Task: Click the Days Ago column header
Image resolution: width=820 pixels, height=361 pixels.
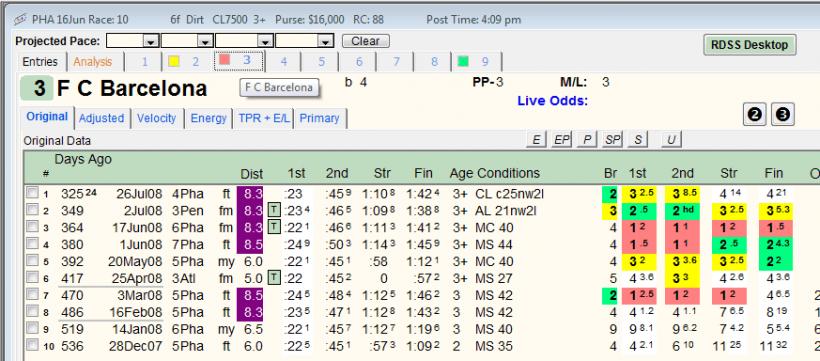Action: 83,160
